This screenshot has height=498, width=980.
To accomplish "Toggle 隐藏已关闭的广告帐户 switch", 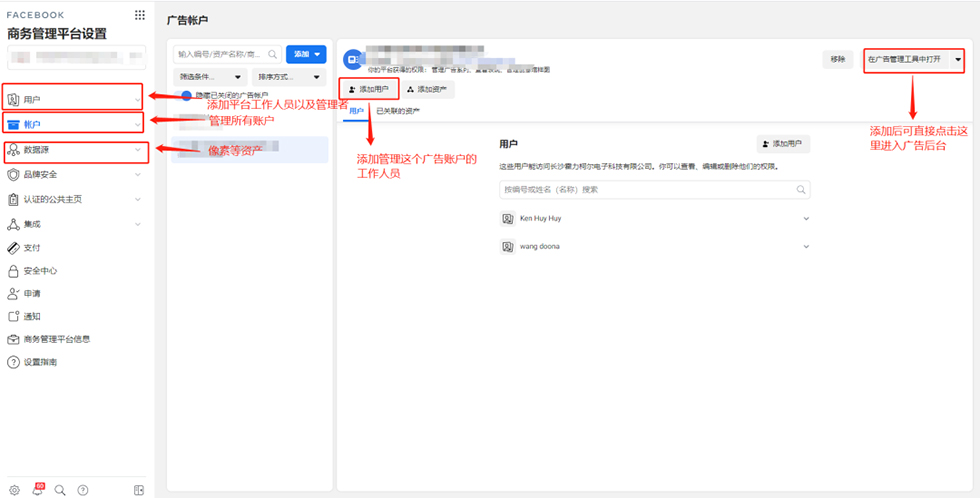I will click(x=186, y=95).
